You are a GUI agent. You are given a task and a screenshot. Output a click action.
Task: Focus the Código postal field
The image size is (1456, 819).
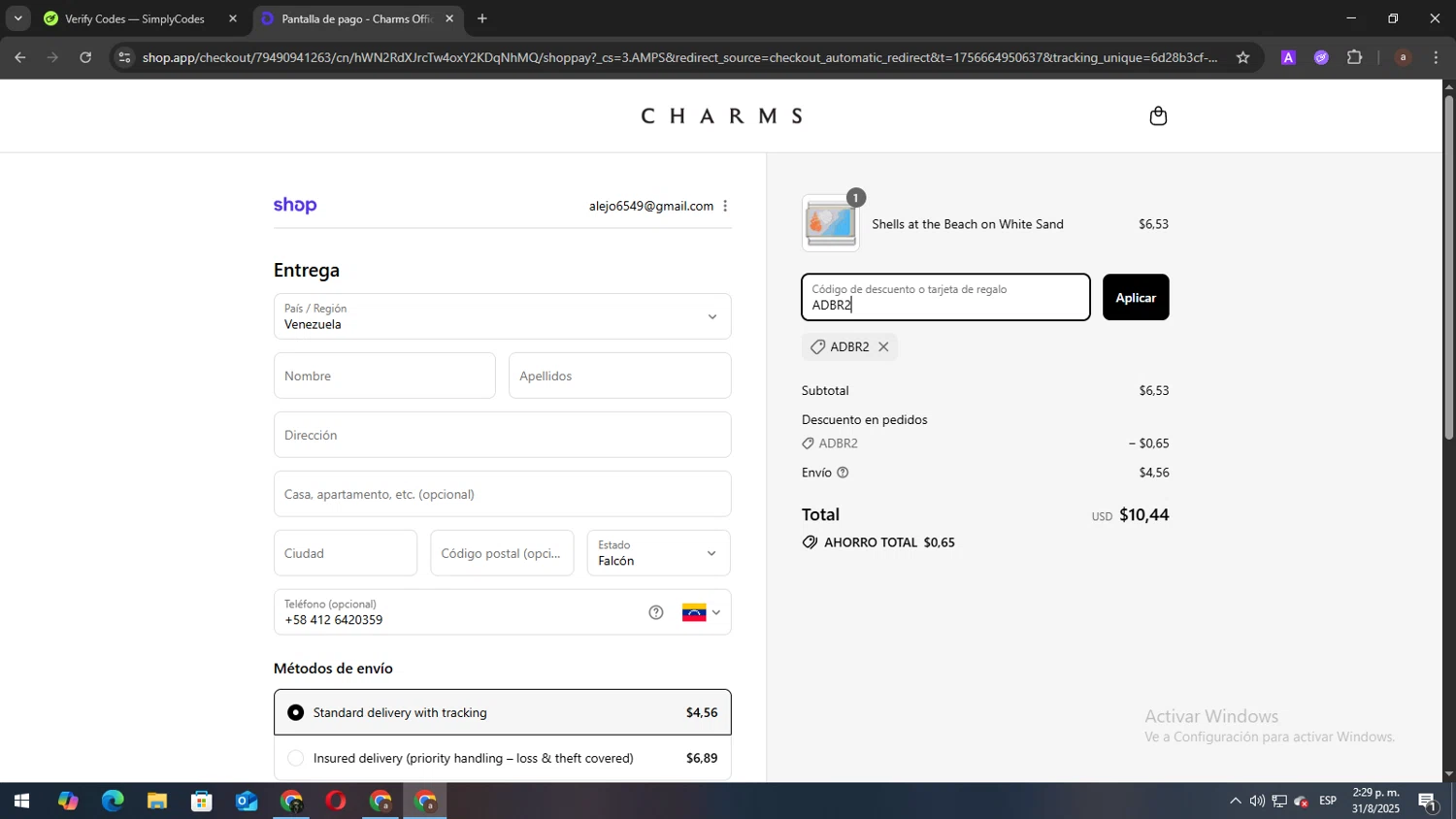(502, 553)
